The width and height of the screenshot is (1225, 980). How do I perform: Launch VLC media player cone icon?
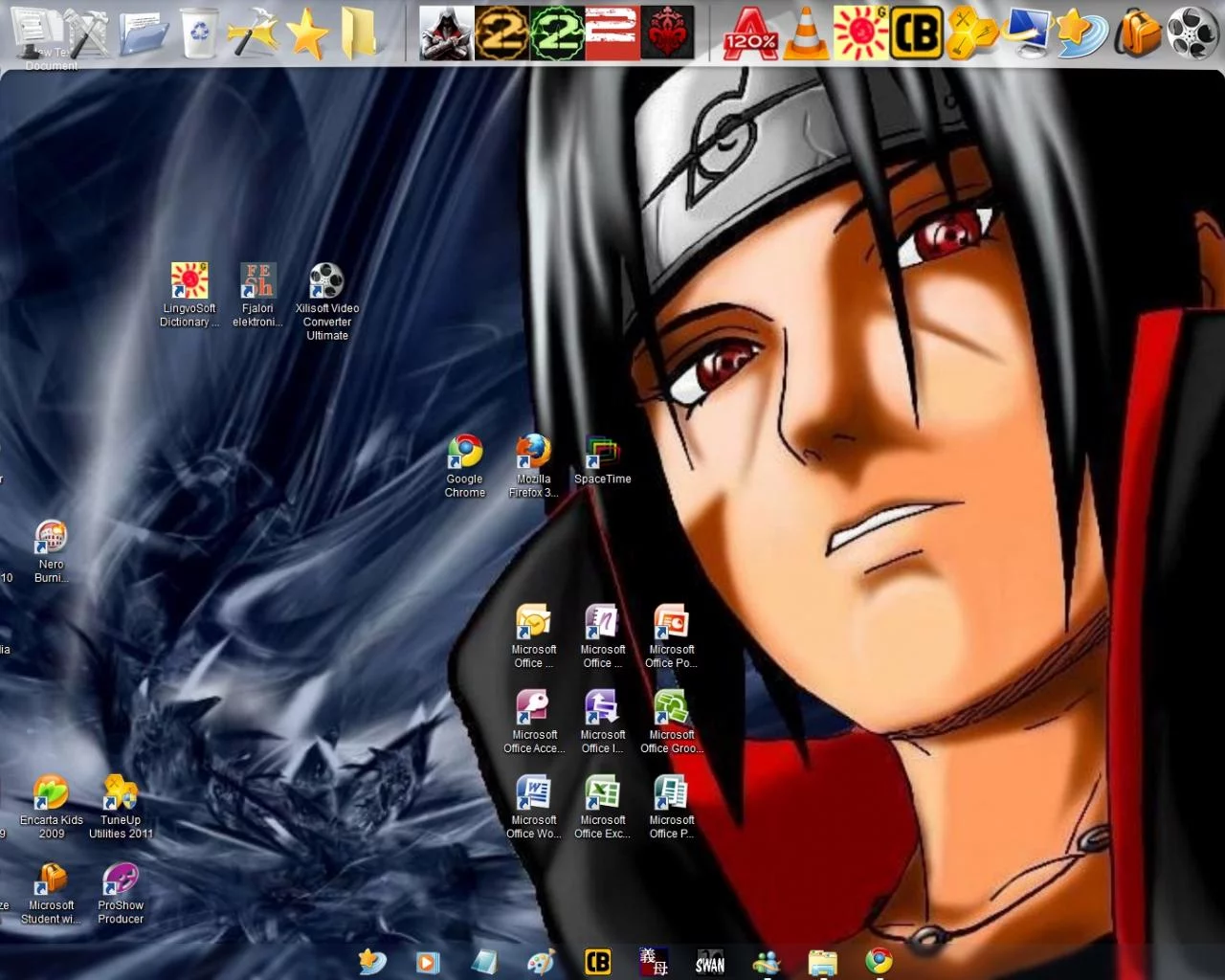pyautogui.click(x=806, y=33)
